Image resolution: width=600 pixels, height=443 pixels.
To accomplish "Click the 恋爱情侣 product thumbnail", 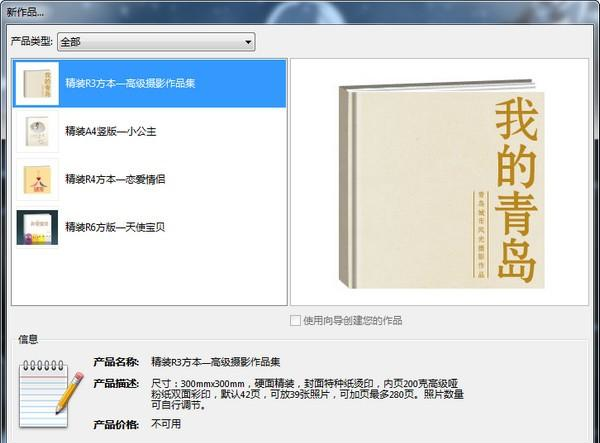I will 37,179.
